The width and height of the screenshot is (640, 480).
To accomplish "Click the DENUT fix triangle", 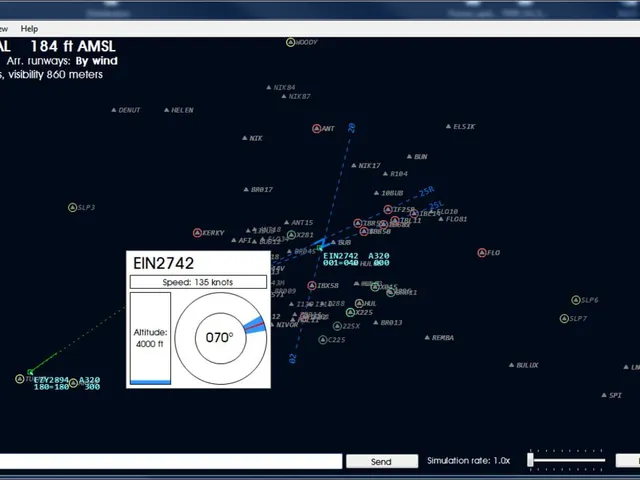I will pos(114,110).
